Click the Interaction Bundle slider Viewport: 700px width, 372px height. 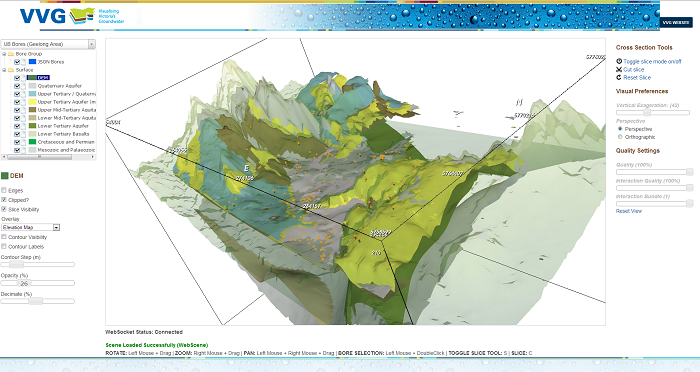655,204
